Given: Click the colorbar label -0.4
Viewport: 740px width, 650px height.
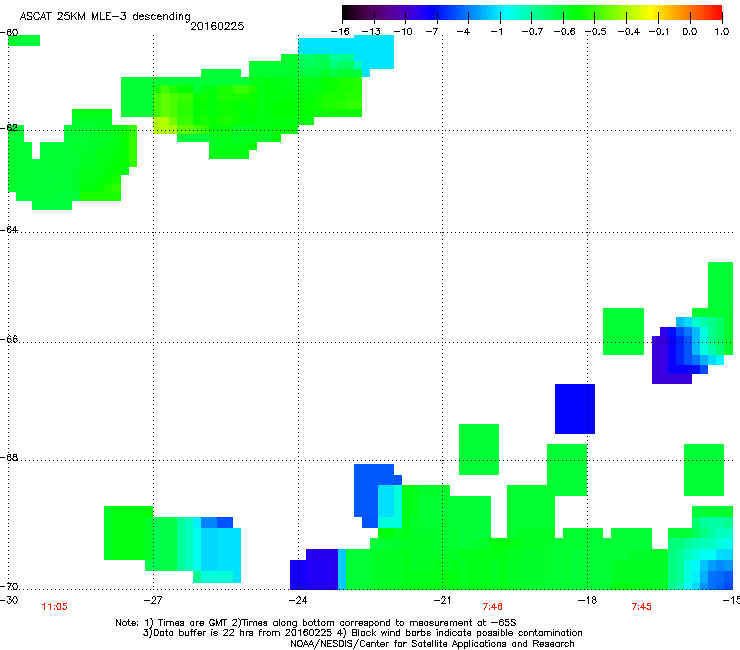Looking at the screenshot, I should (629, 32).
